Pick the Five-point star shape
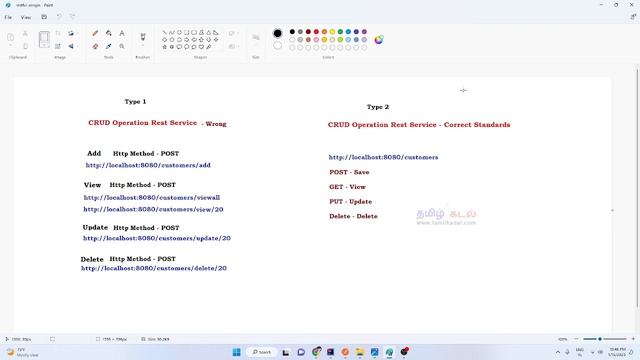This screenshot has width=640, height=360. pos(164,47)
